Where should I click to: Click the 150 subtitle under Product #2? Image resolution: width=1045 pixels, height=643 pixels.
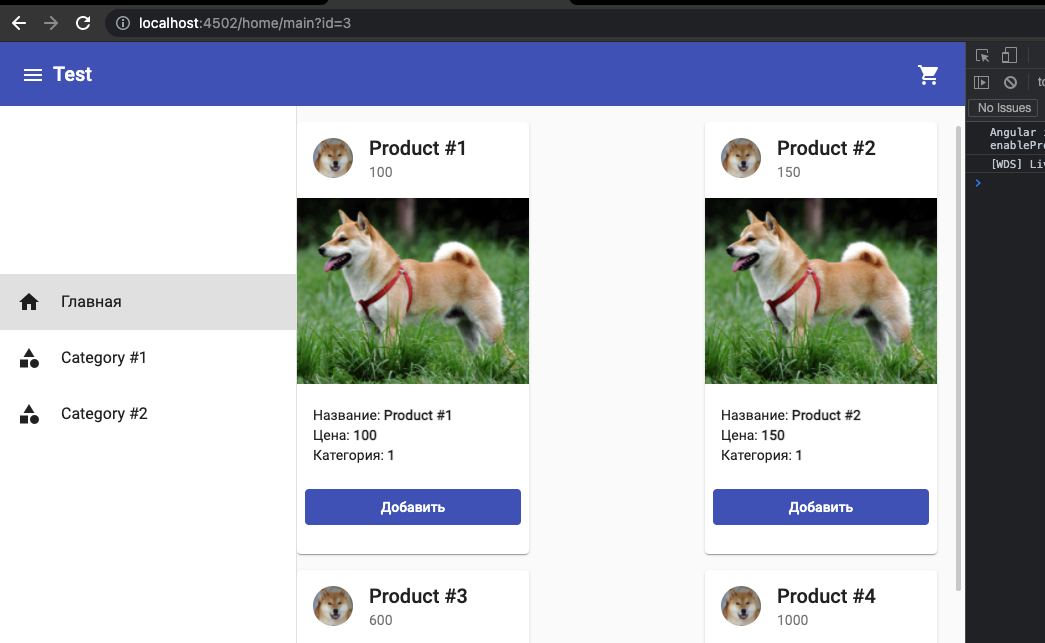(x=788, y=173)
